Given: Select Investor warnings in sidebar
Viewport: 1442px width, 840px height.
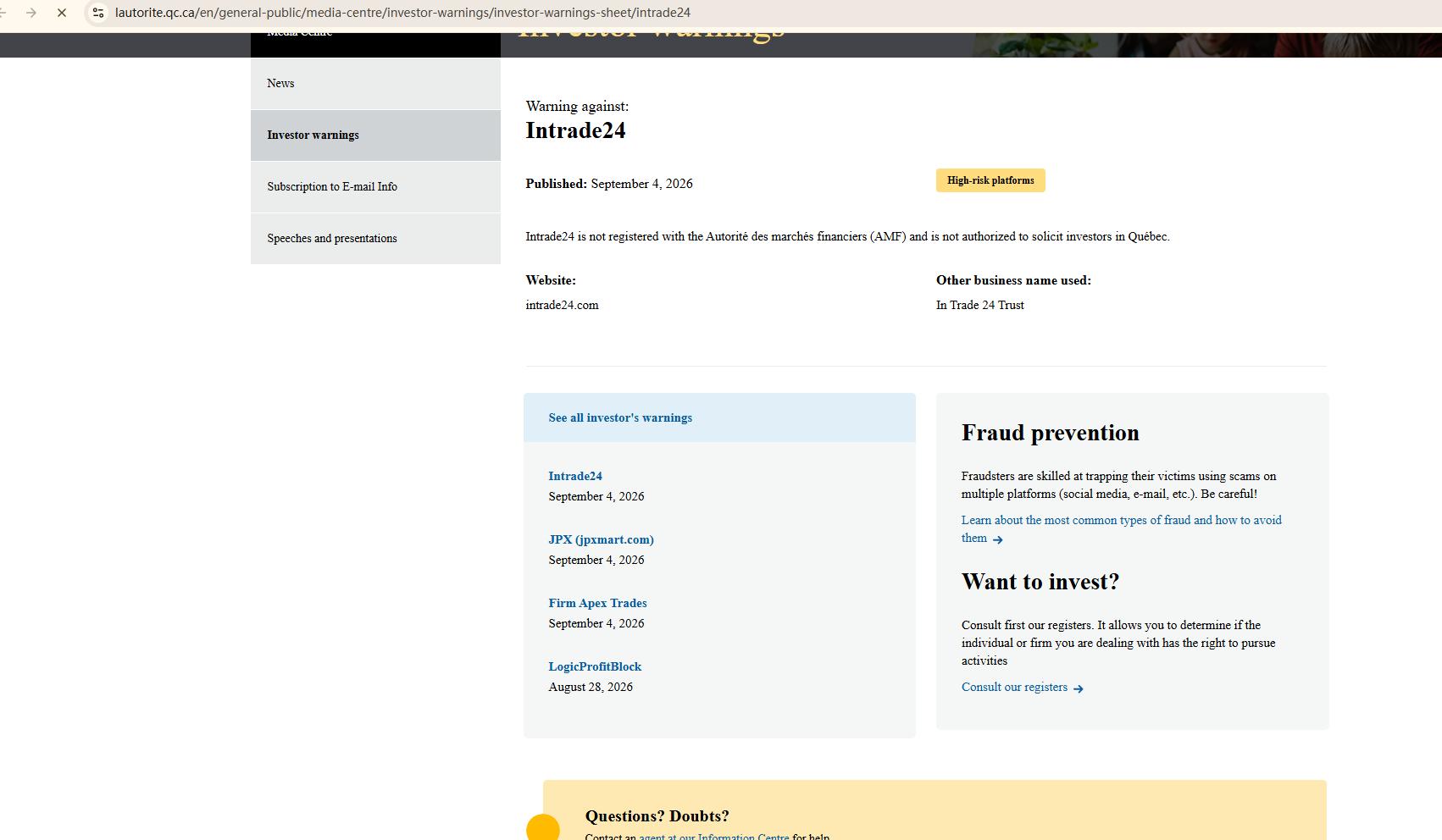Looking at the screenshot, I should (375, 135).
